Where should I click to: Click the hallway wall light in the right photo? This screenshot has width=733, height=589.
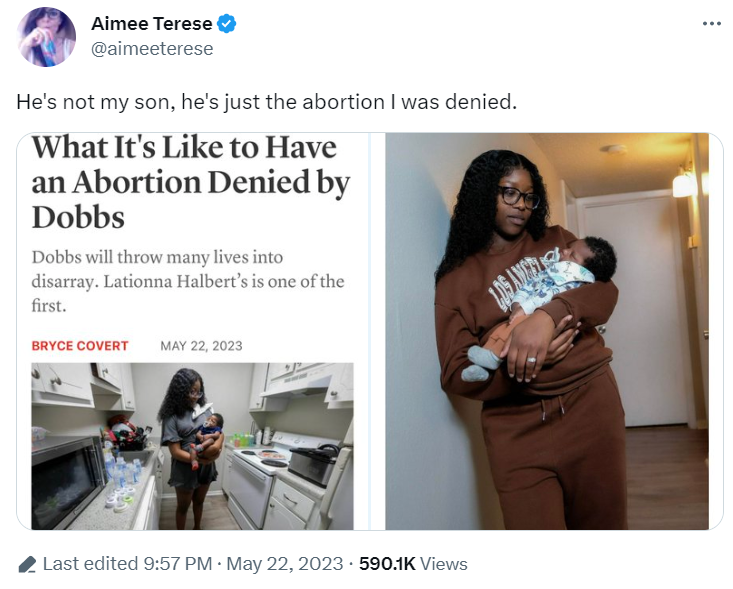[685, 182]
